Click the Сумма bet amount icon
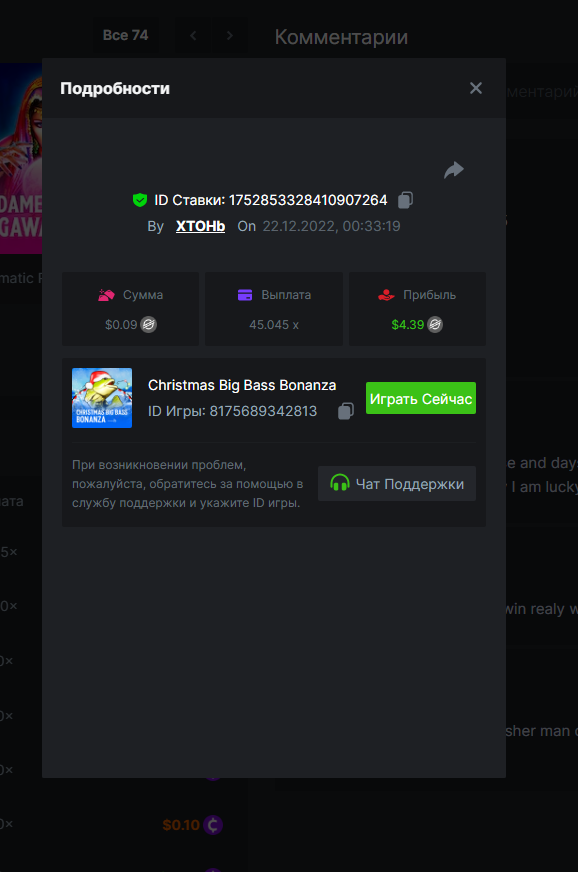 pyautogui.click(x=106, y=295)
